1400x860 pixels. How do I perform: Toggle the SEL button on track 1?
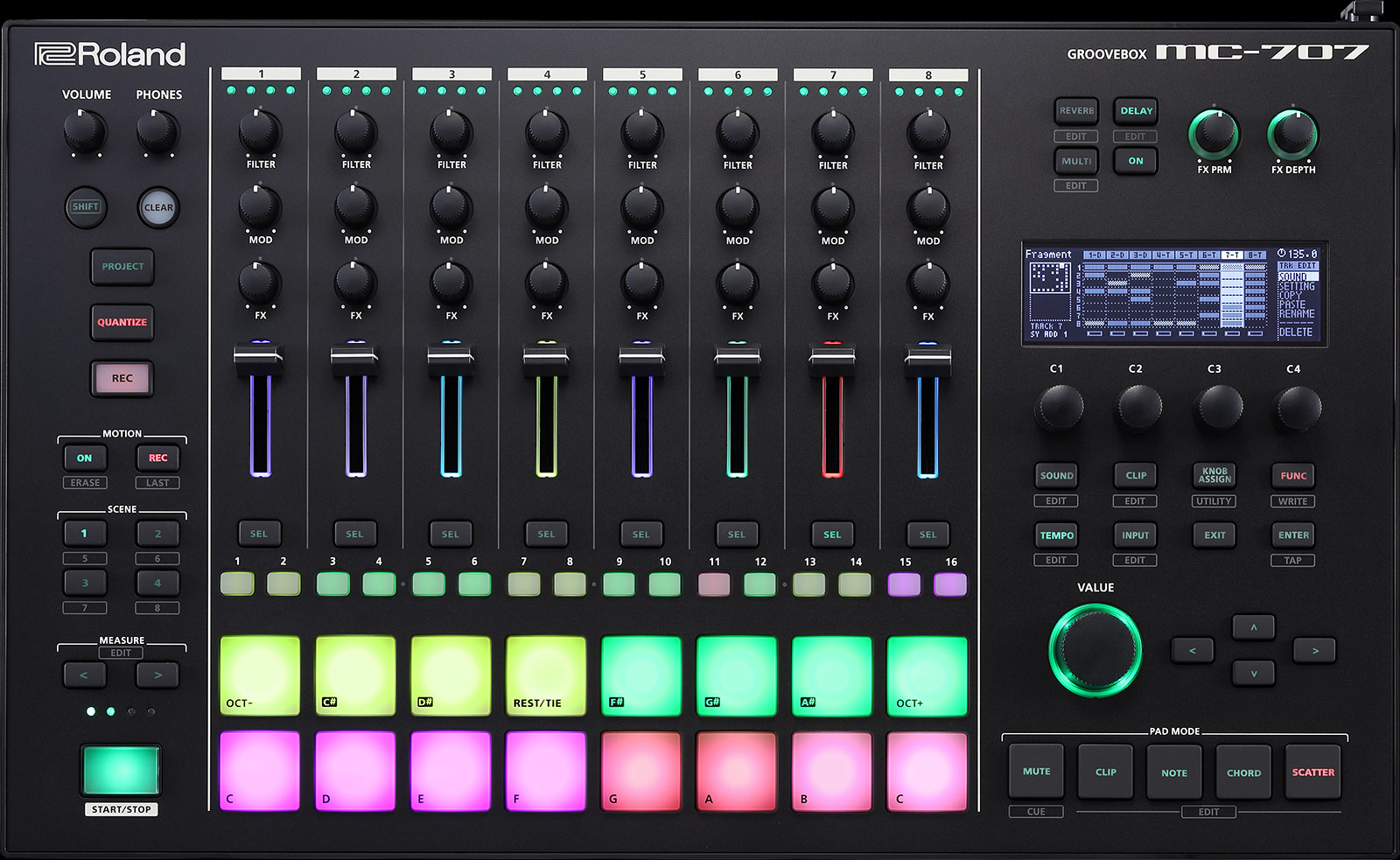(259, 534)
